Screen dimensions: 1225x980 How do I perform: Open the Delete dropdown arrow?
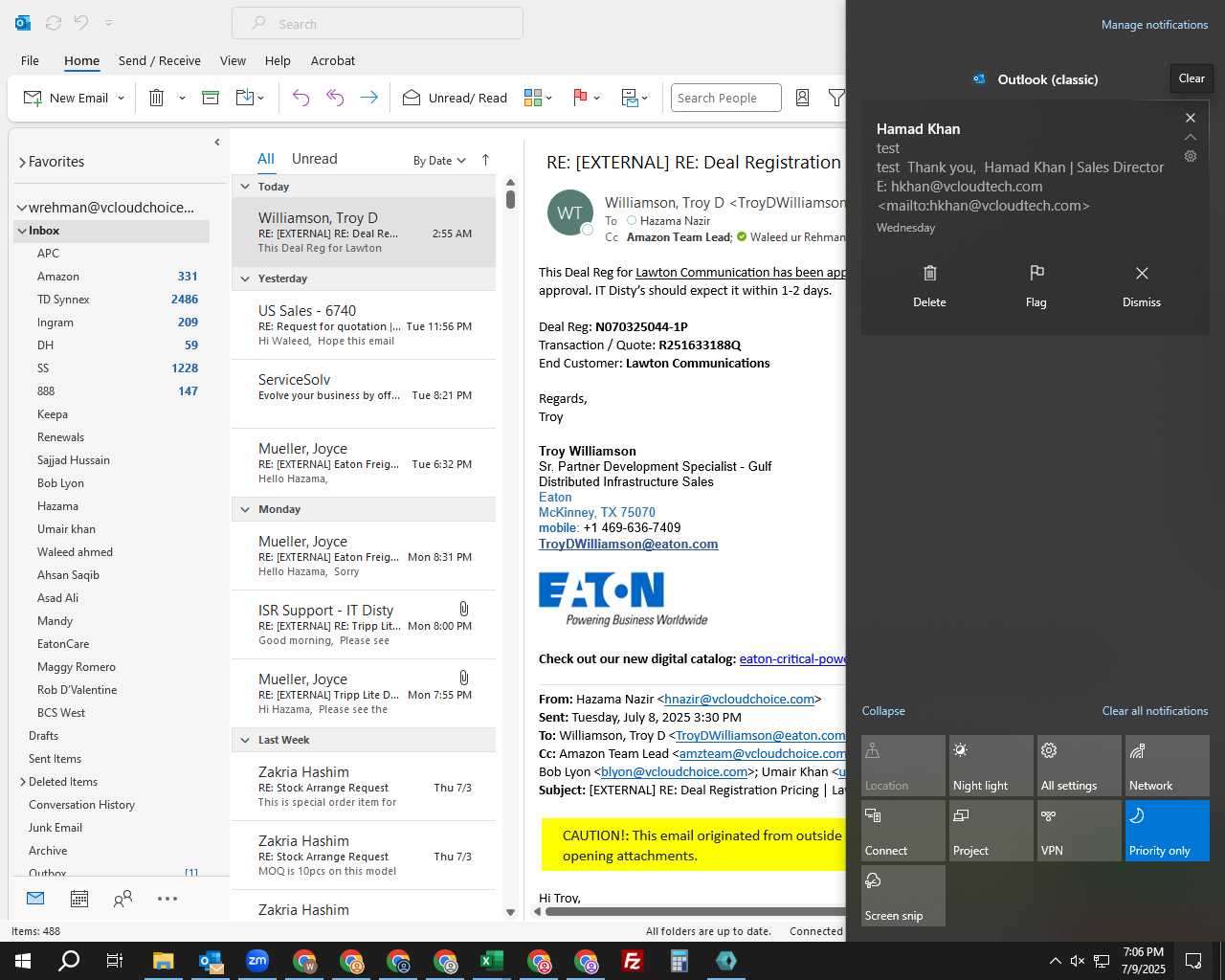pyautogui.click(x=182, y=98)
